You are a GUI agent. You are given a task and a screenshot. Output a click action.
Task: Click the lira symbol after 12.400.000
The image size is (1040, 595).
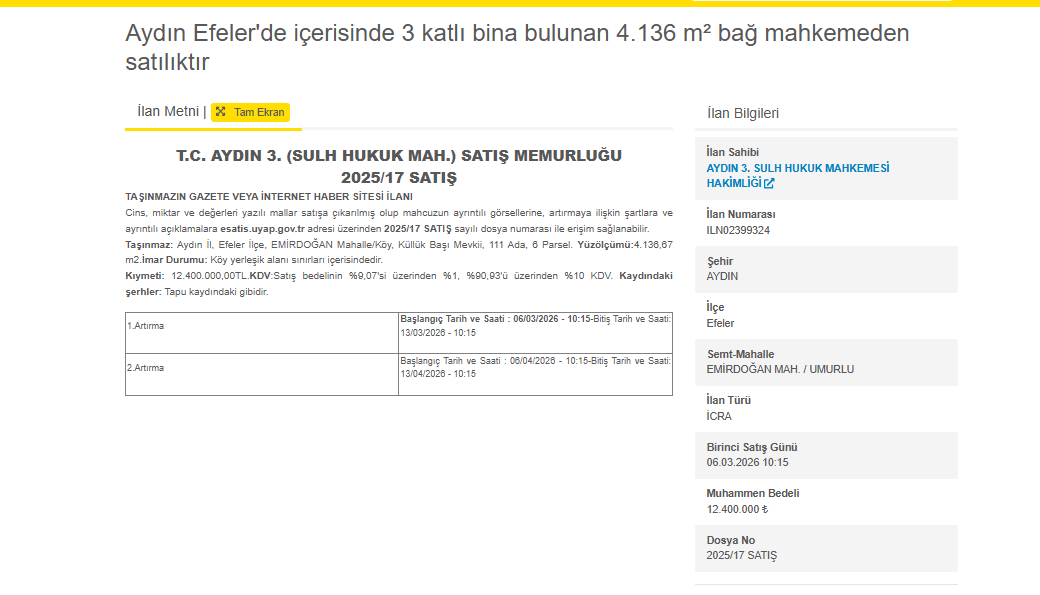[x=765, y=509]
